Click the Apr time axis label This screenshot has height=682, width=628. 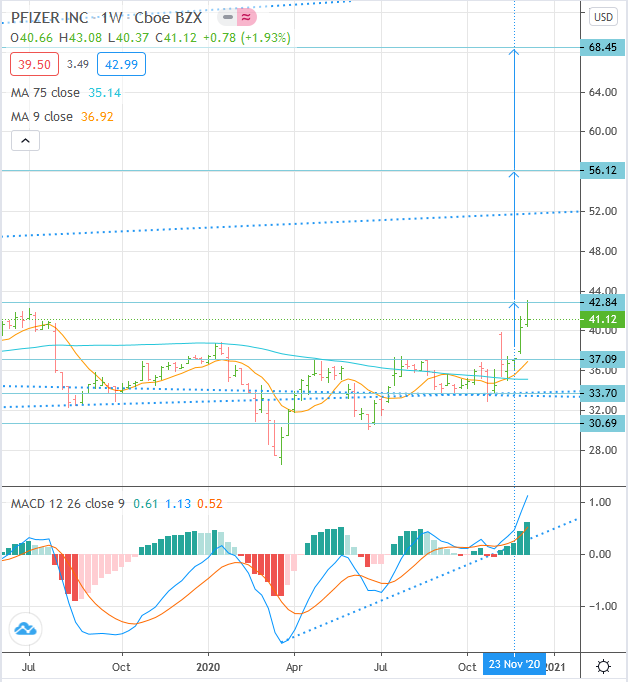[294, 667]
